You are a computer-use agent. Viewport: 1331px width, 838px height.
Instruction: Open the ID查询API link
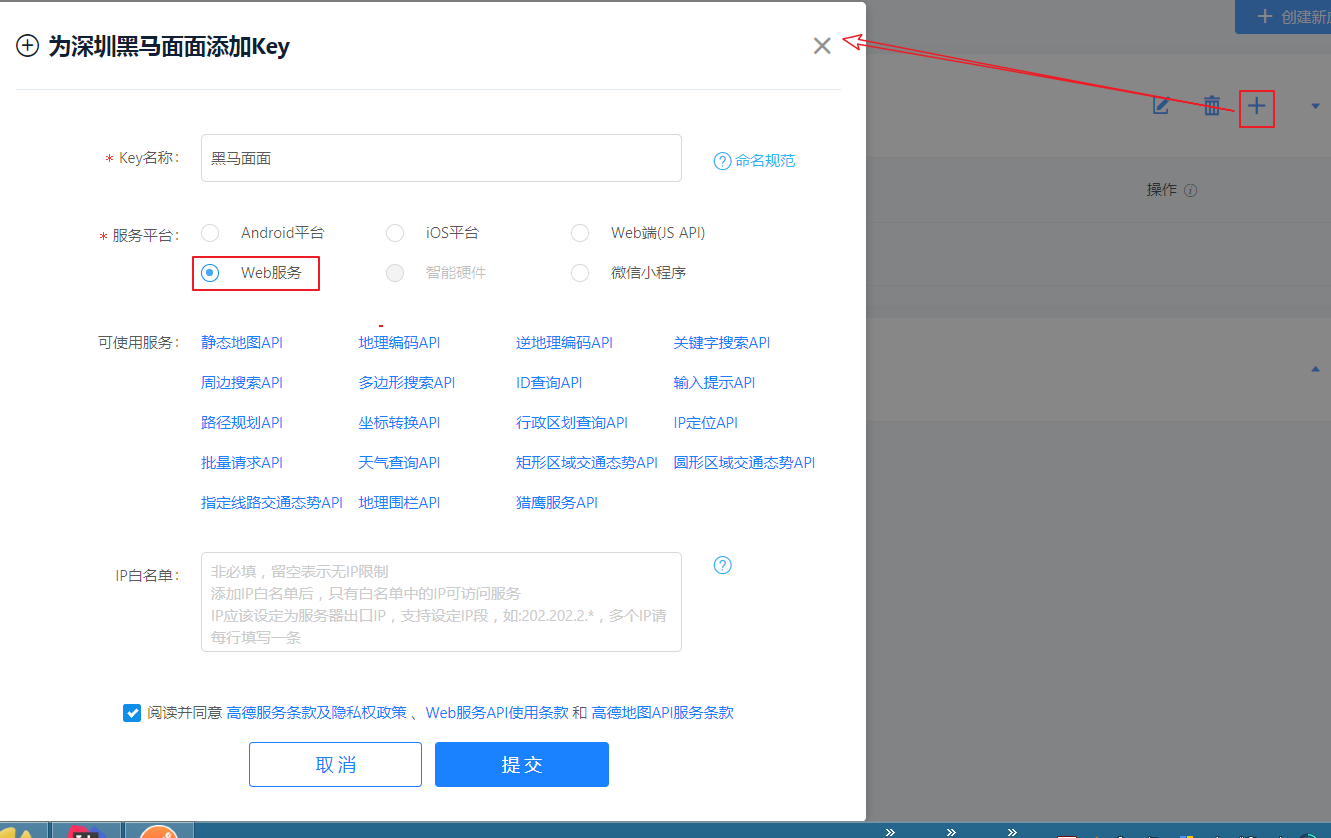(x=549, y=383)
